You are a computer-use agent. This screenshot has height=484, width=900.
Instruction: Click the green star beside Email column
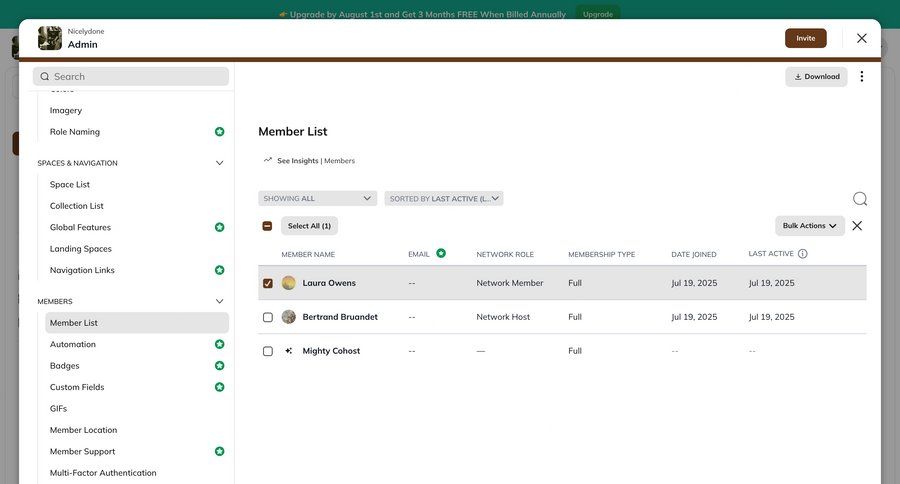441,254
